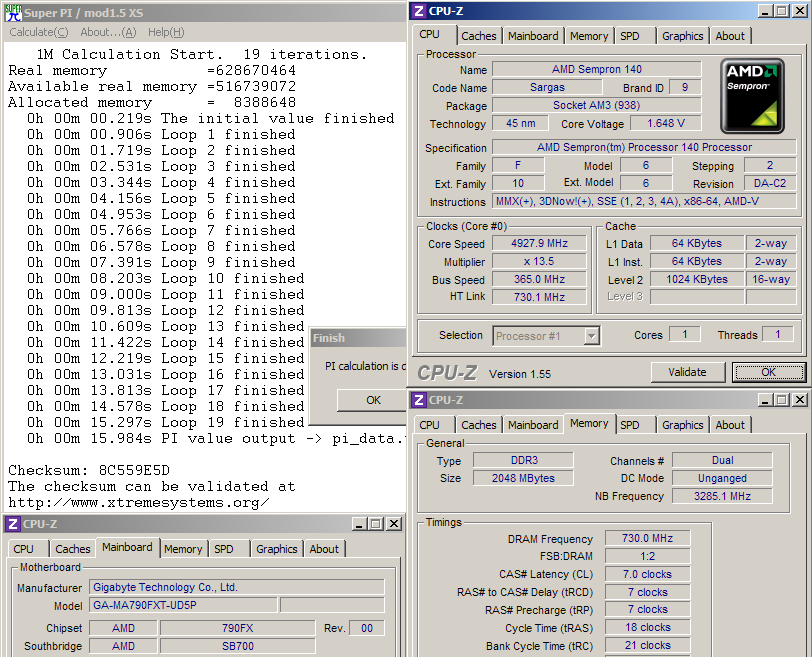Close the CPU-Z Mainboard window

(394, 524)
